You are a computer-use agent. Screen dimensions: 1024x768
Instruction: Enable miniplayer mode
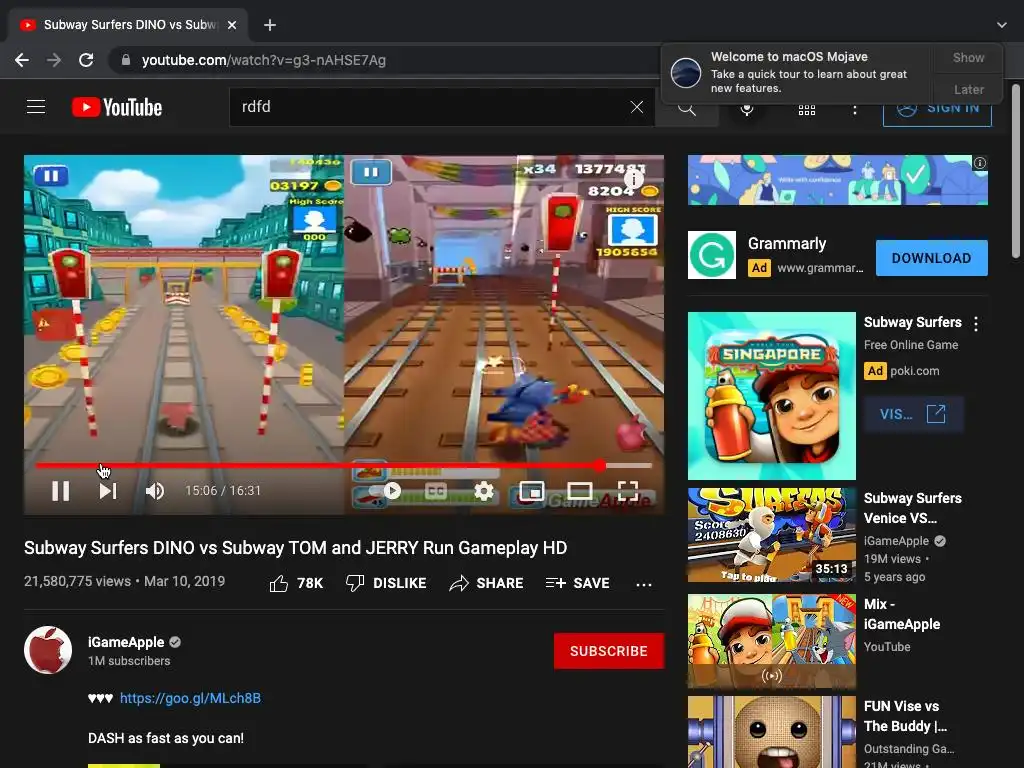pyautogui.click(x=532, y=490)
